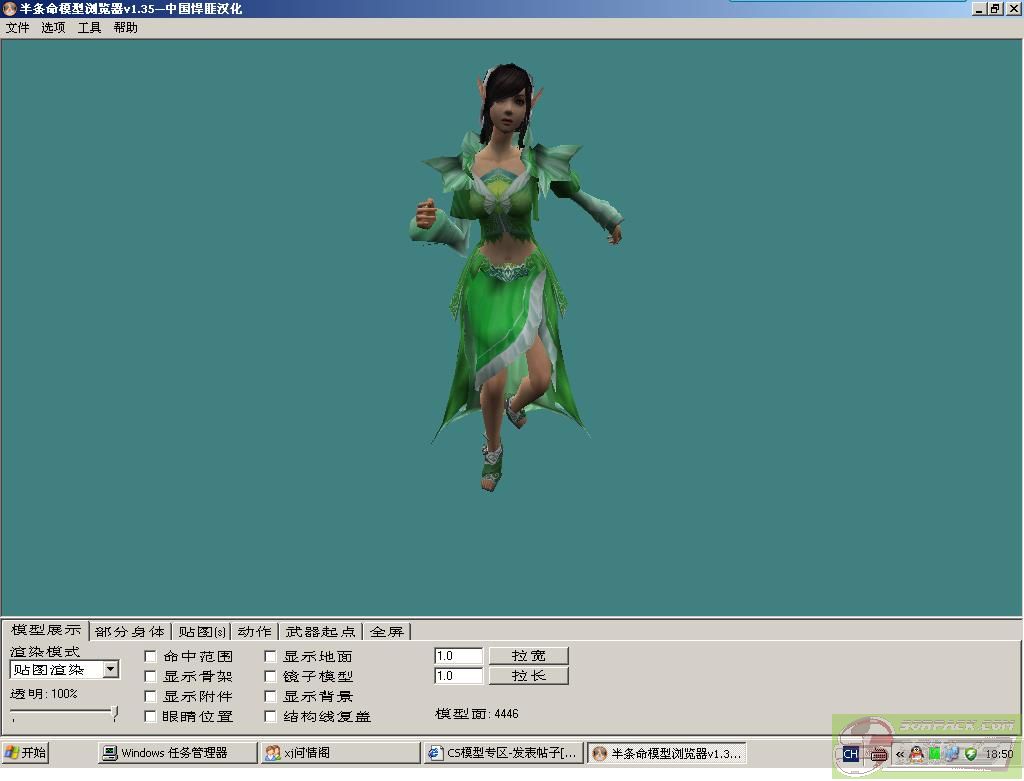Click the QQ penguin tray icon
Screen dimensions: 1024x781
pyautogui.click(x=916, y=754)
